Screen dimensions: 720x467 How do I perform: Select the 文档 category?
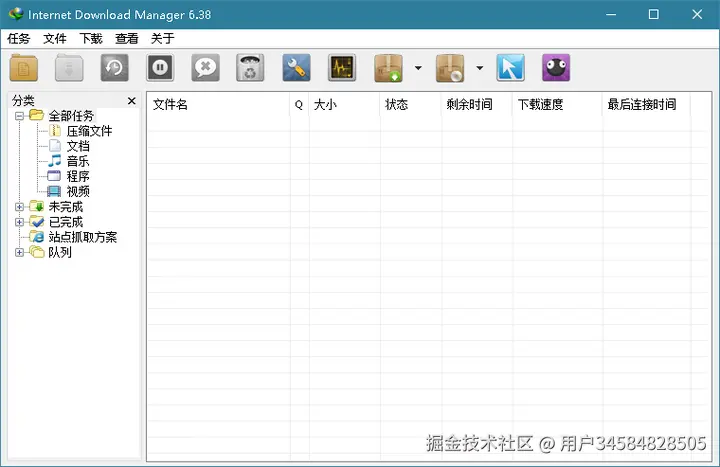click(x=78, y=146)
